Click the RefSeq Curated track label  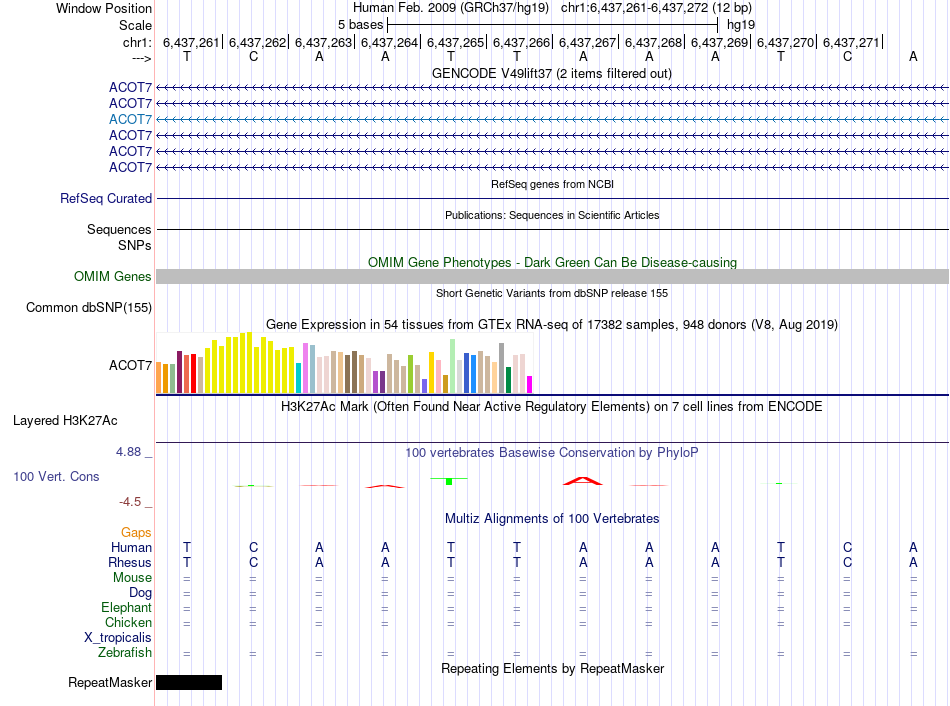point(106,198)
